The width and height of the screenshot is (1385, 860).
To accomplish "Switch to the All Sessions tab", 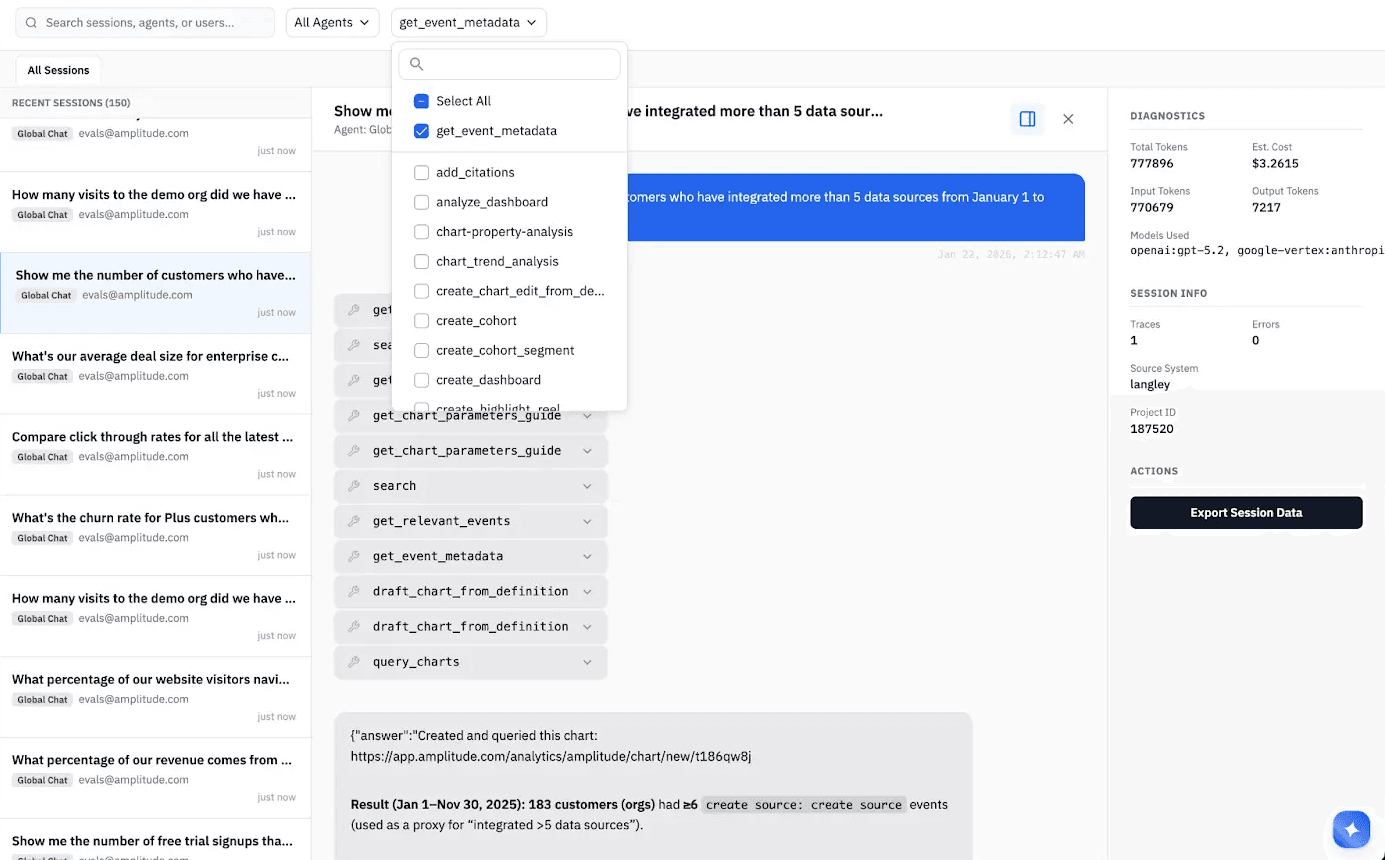I will click(58, 70).
